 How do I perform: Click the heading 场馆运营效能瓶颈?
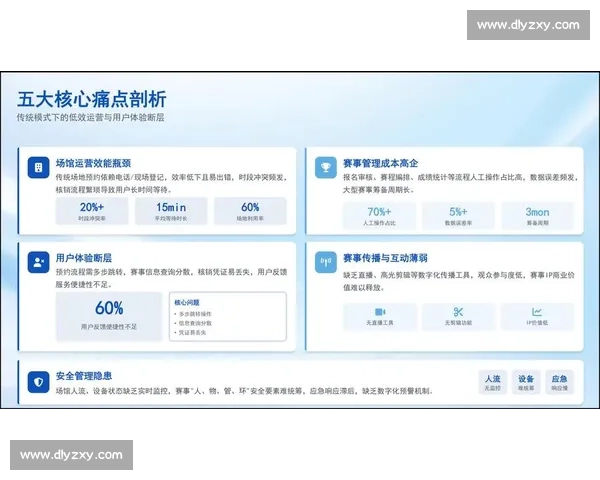(x=93, y=163)
